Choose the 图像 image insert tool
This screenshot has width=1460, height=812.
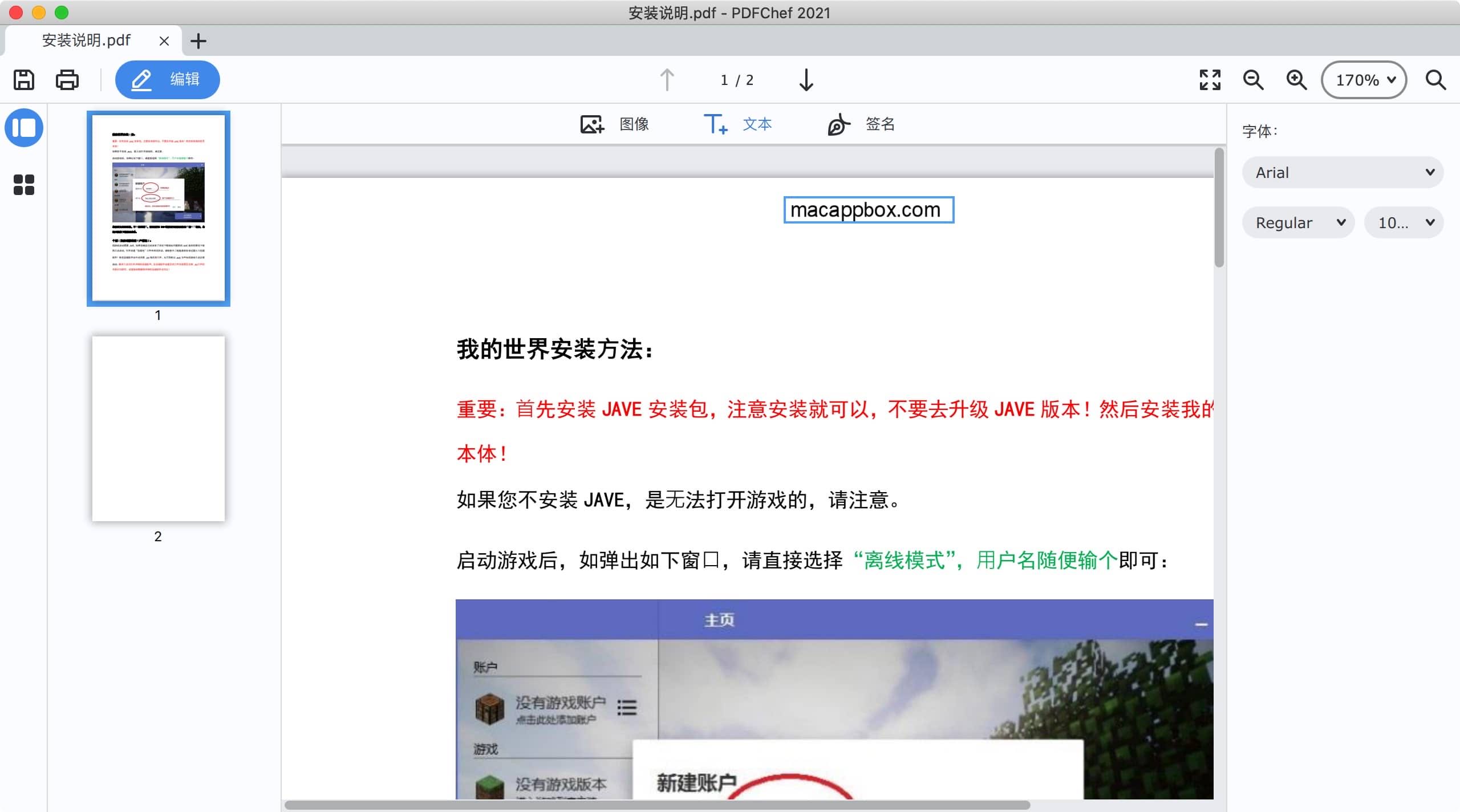coord(614,124)
